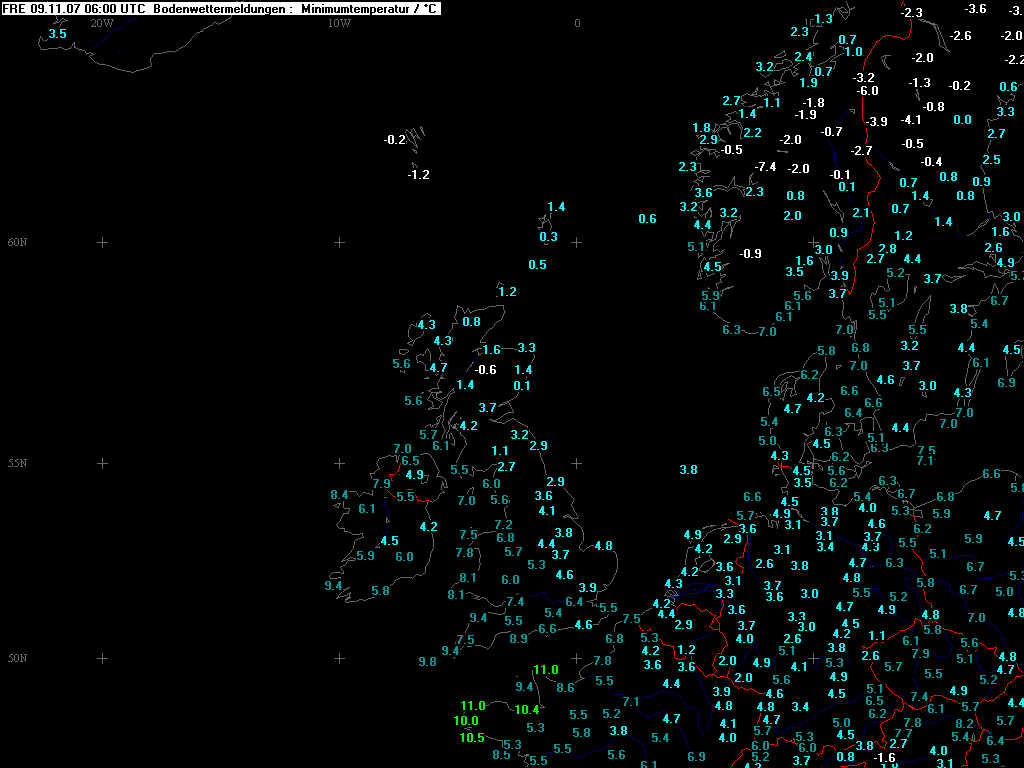Click the 9.8 reading southwest of Ireland

[427, 662]
